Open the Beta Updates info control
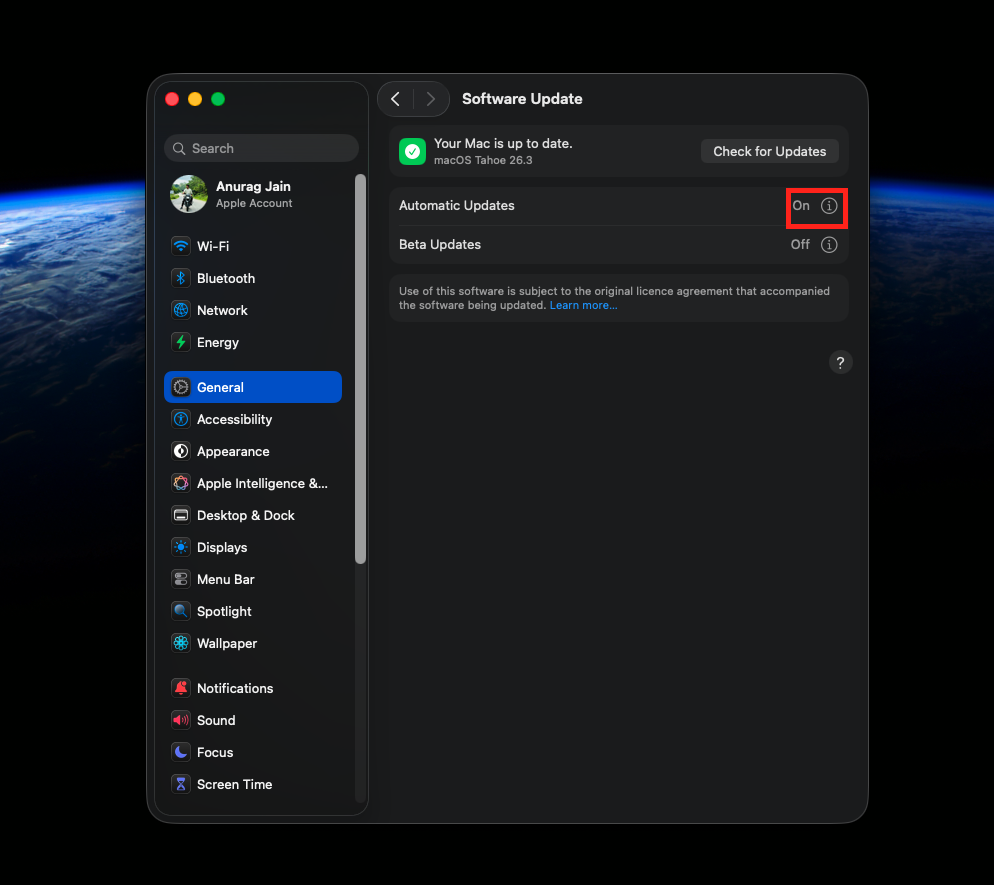This screenshot has width=994, height=885. tap(828, 244)
